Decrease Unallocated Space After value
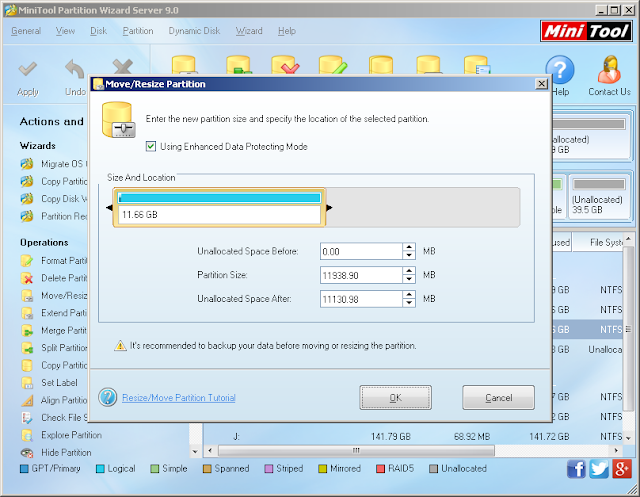640x497 pixels. (x=409, y=303)
